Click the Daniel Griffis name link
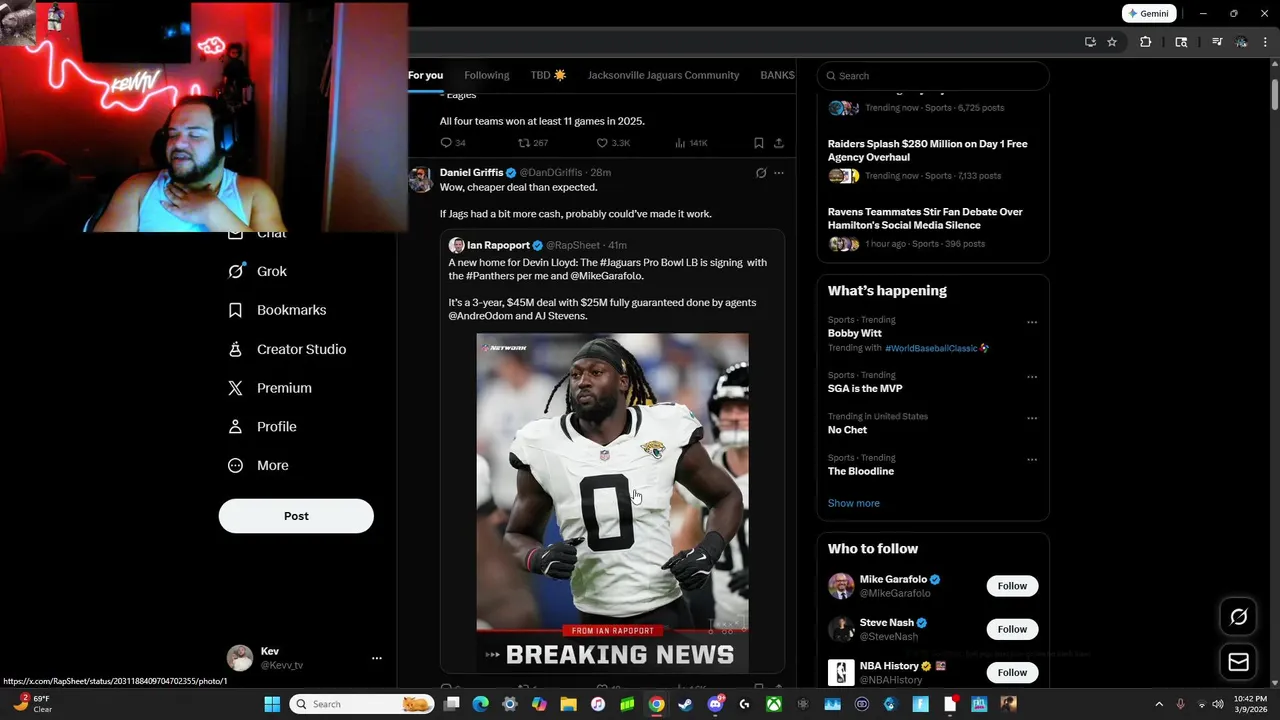1280x720 pixels. (x=471, y=172)
